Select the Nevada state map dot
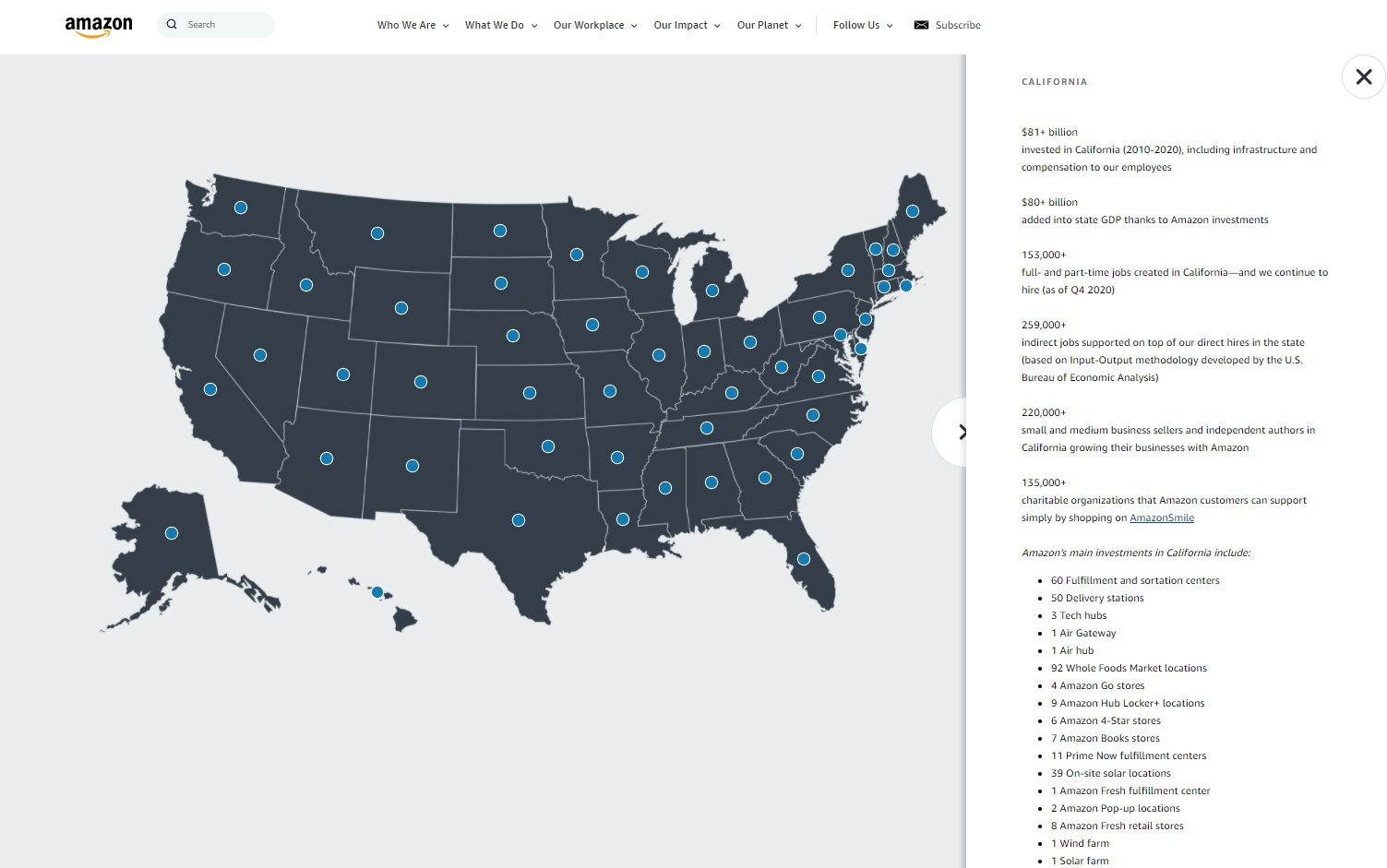Image resolution: width=1387 pixels, height=868 pixels. (x=260, y=355)
